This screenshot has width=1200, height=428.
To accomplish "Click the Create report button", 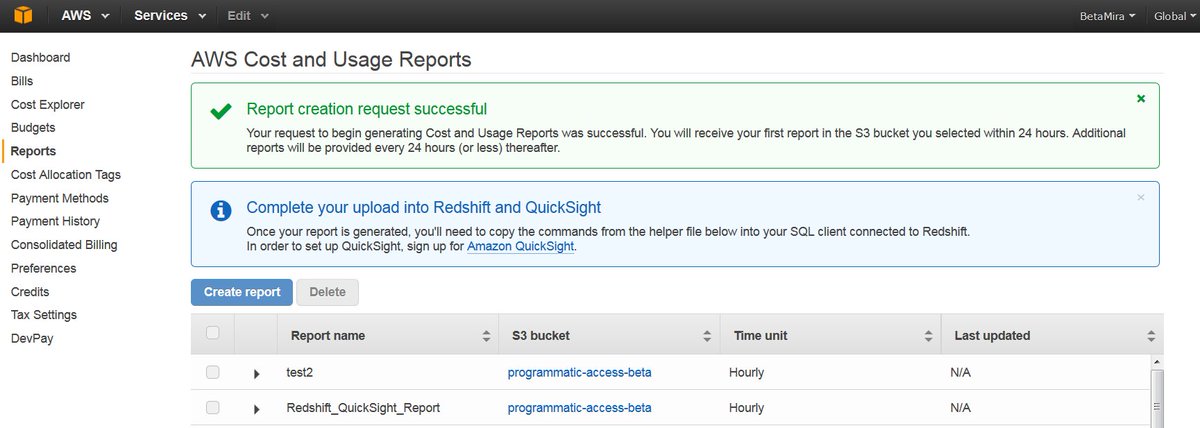I will [x=242, y=292].
